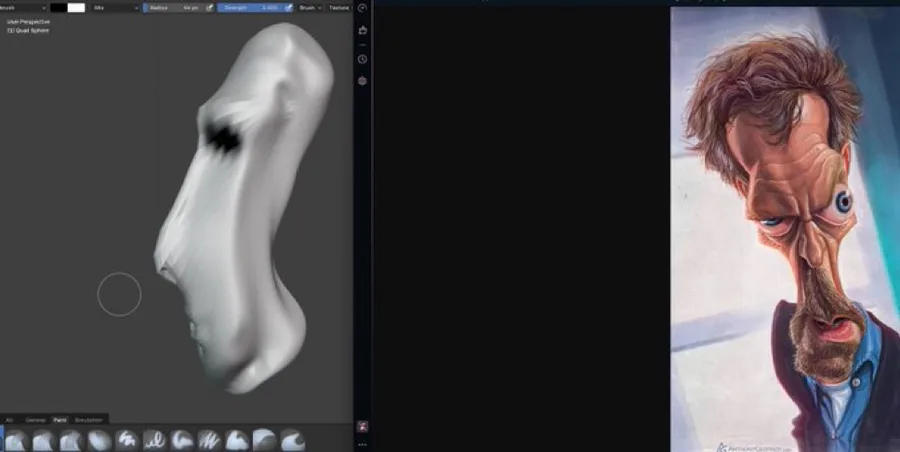Click the clock icon in the side strip
The image size is (900, 452).
[x=362, y=59]
